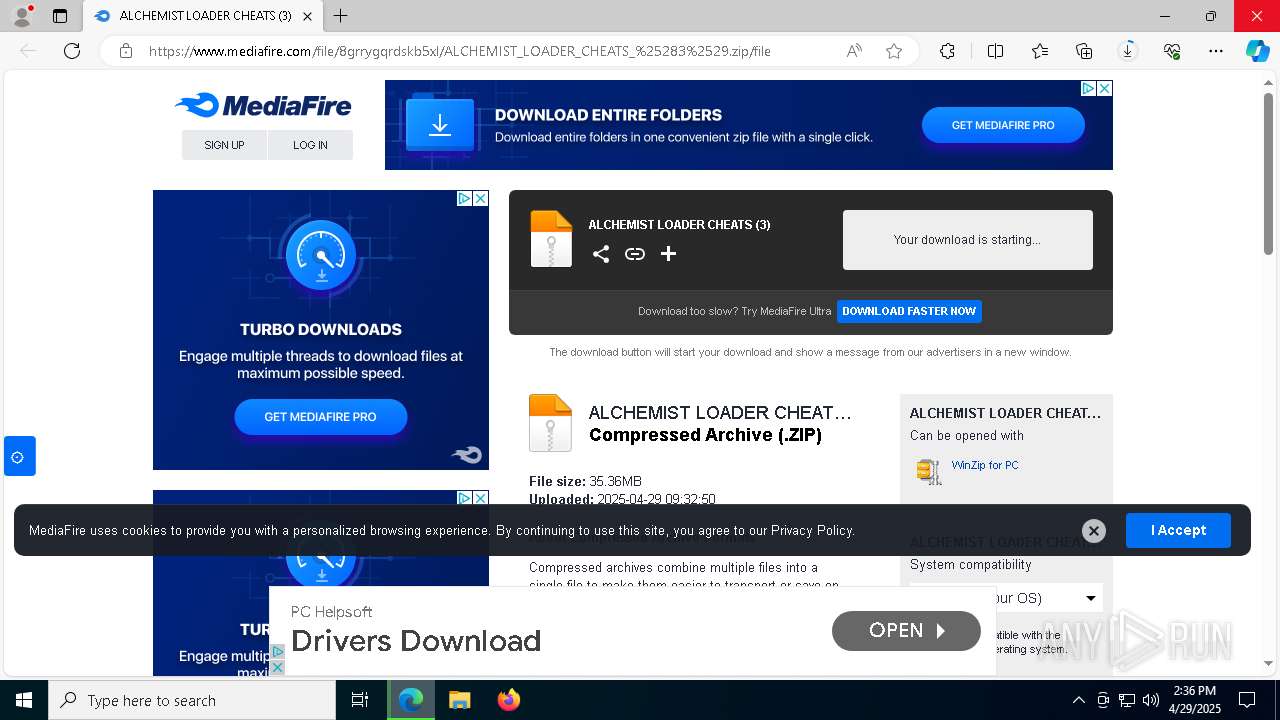1280x720 pixels.
Task: Open File Explorer from taskbar
Action: pos(459,700)
